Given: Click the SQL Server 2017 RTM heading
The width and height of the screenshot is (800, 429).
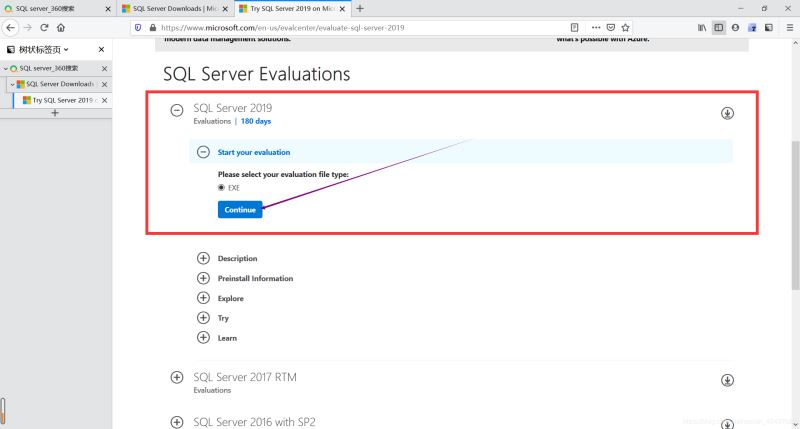Looking at the screenshot, I should (x=245, y=377).
